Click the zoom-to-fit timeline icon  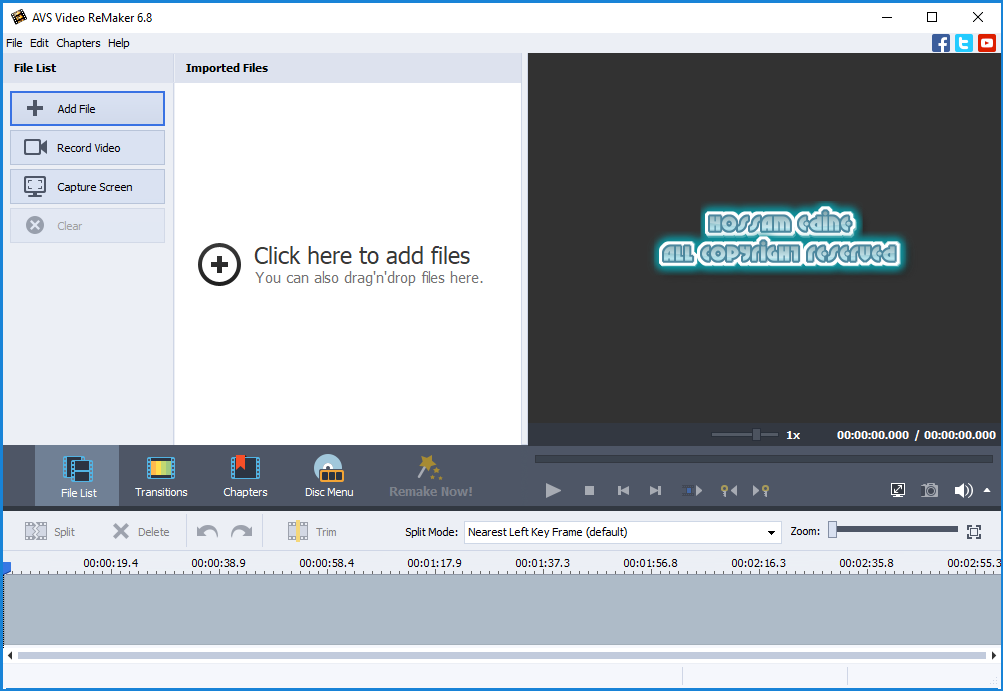pyautogui.click(x=974, y=532)
